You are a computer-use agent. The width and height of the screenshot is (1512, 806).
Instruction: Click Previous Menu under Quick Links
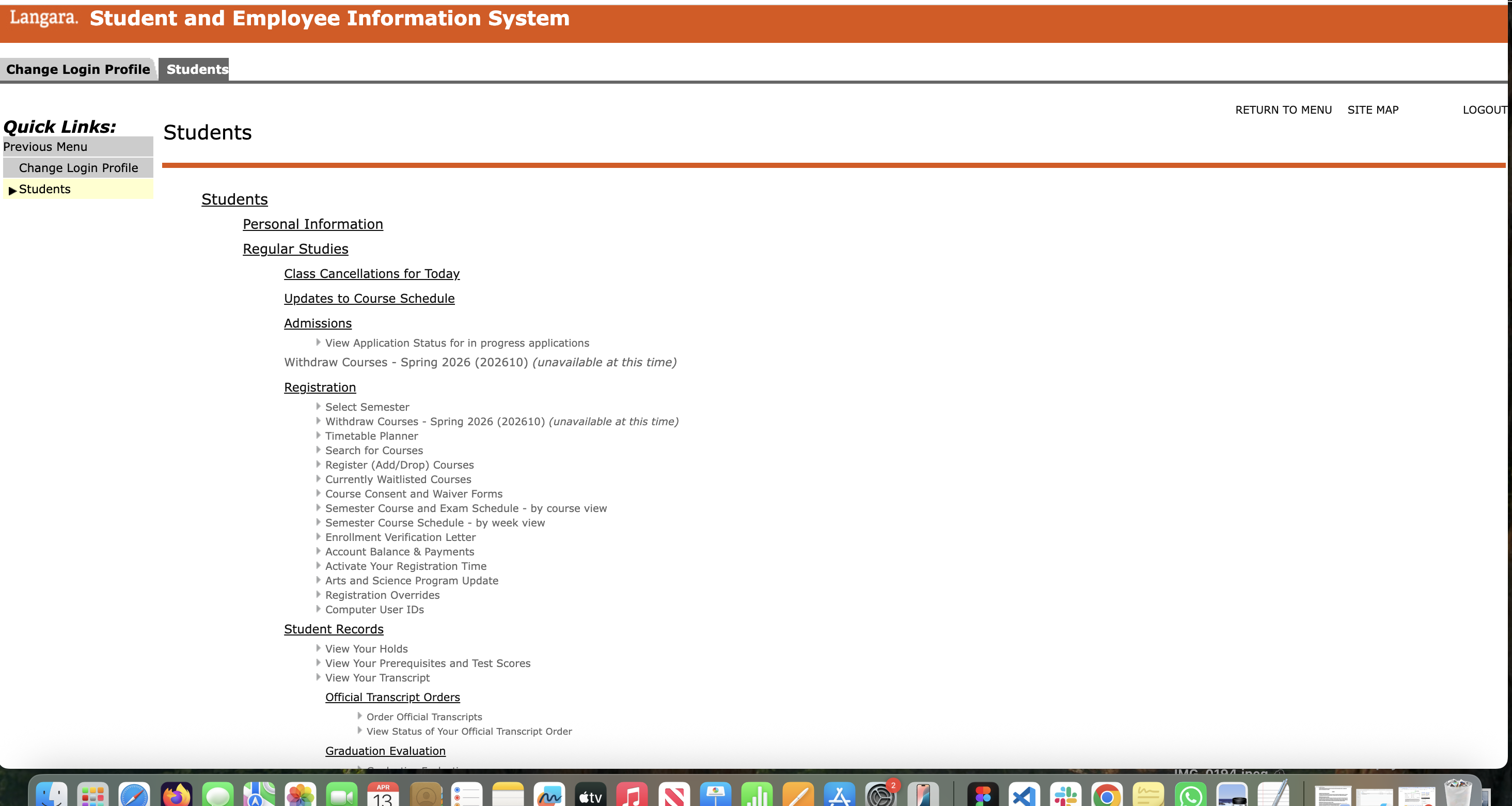[46, 146]
